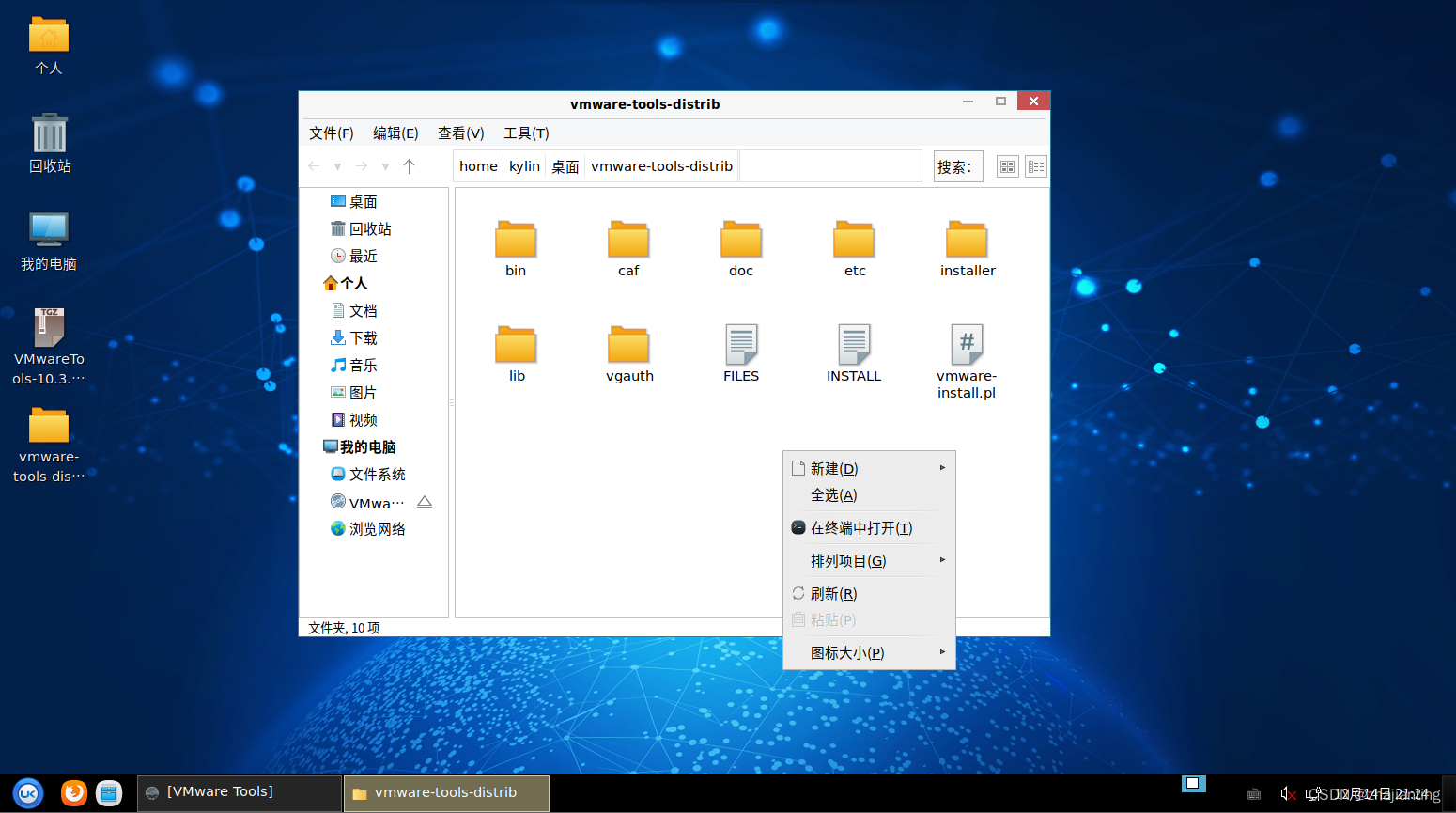Click the muted volume tray icon
Screen dimensions: 1456x813
pos(1288,794)
